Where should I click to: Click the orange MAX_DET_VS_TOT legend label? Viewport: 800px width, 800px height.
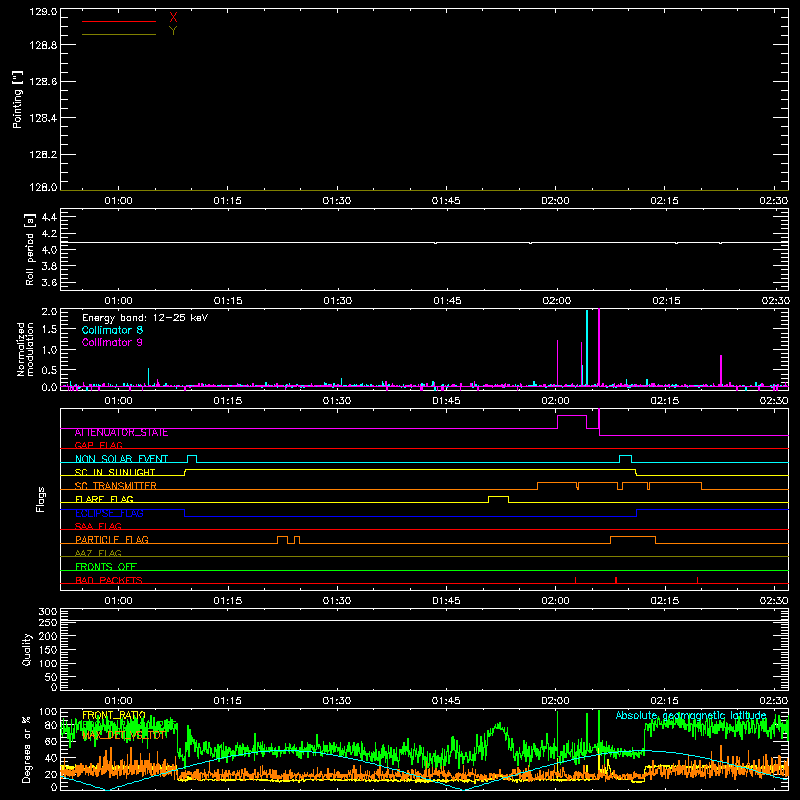[124, 736]
